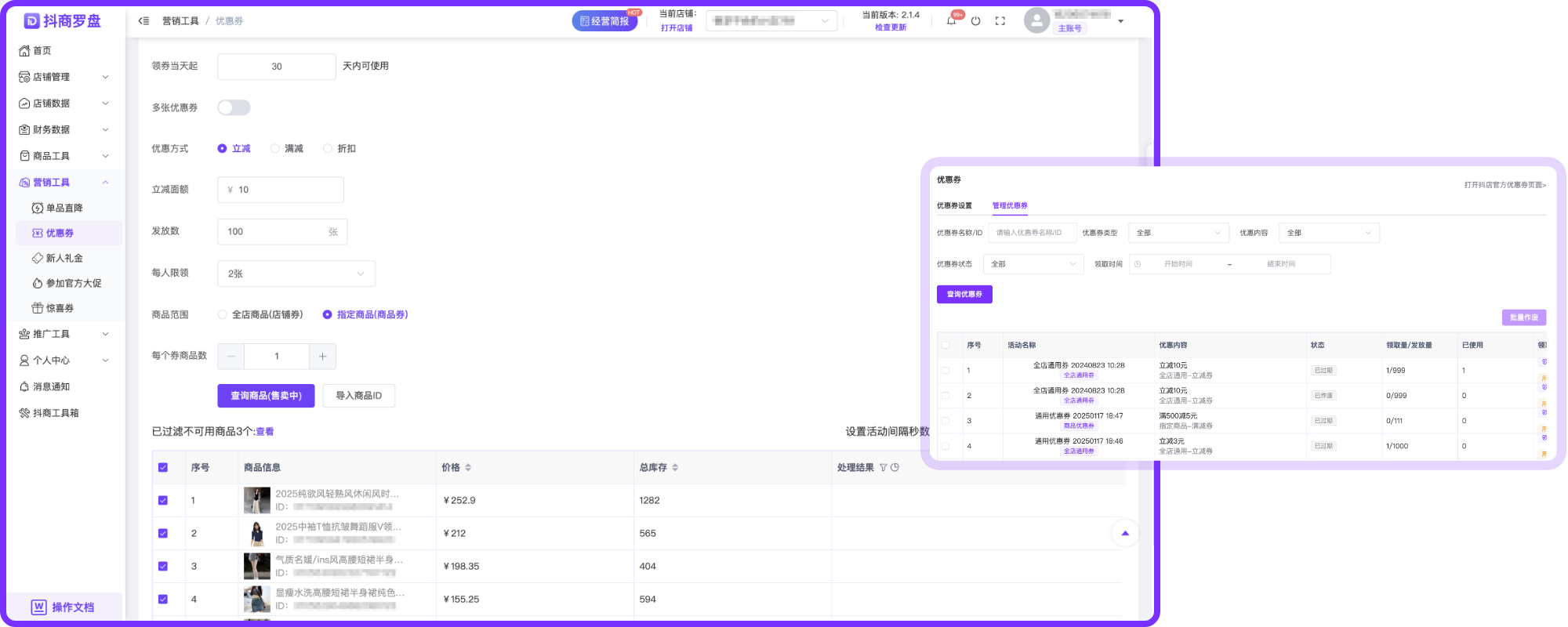The image size is (1568, 627).
Task: Open the 每人限领 dropdown
Action: coord(296,274)
